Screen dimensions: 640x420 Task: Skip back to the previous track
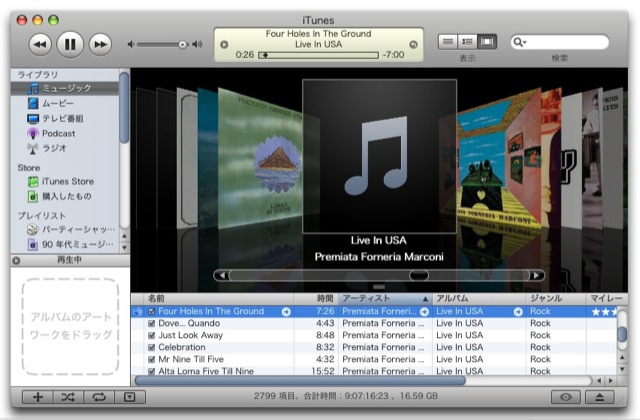[40, 44]
